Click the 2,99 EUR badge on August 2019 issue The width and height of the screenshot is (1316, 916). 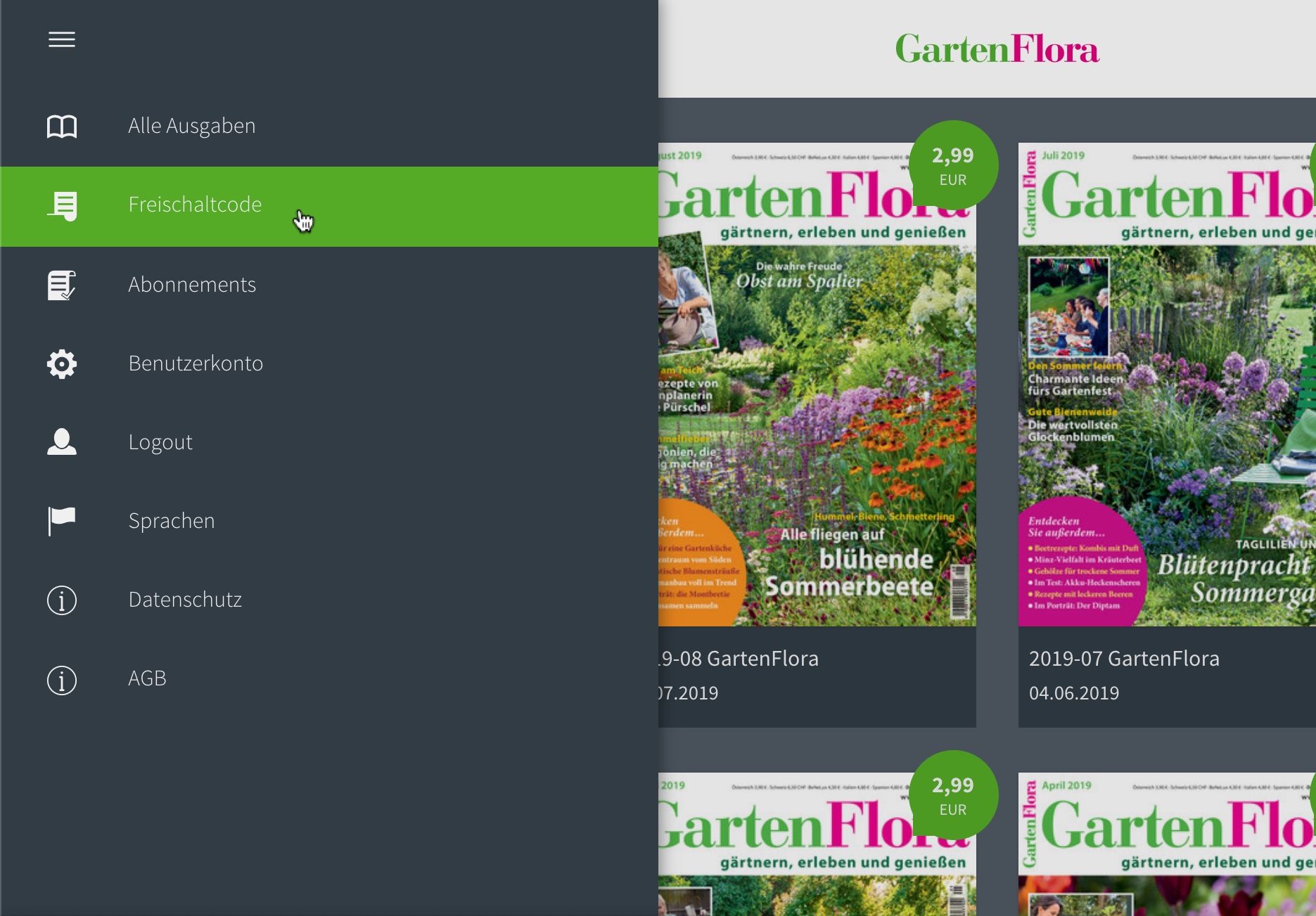point(953,165)
